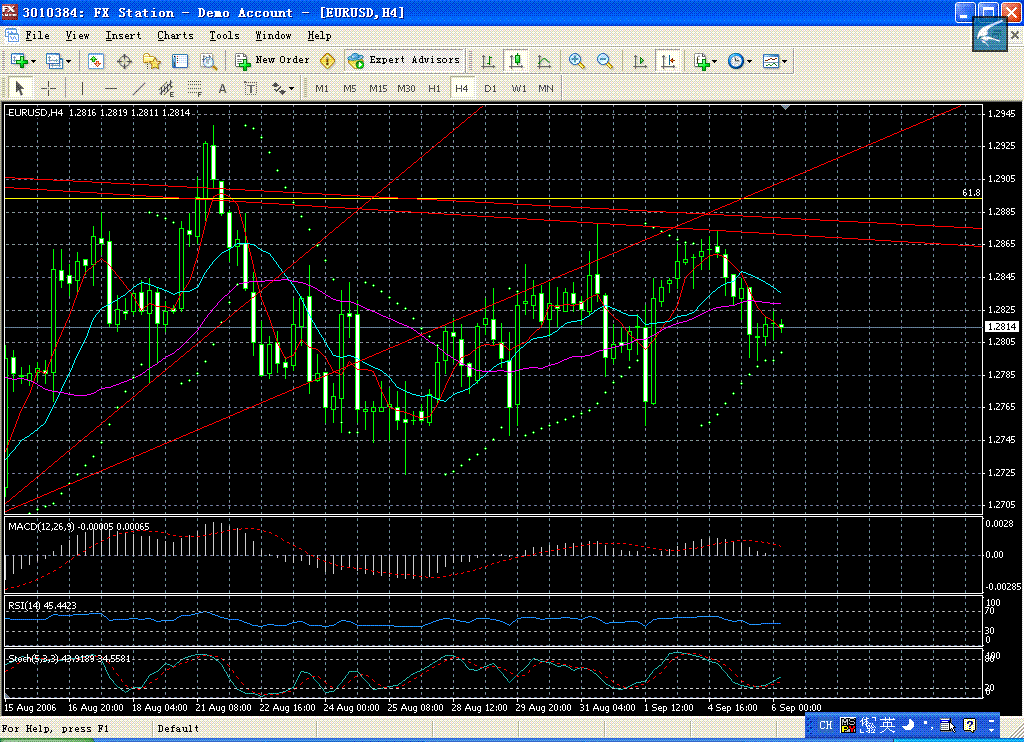Image resolution: width=1024 pixels, height=742 pixels.
Task: Draw a trendline with the diagonal line tool
Action: [139, 88]
